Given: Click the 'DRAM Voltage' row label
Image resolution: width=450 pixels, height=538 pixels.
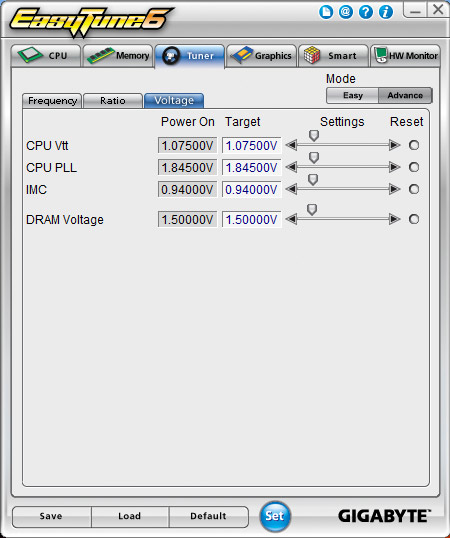Looking at the screenshot, I should (65, 220).
